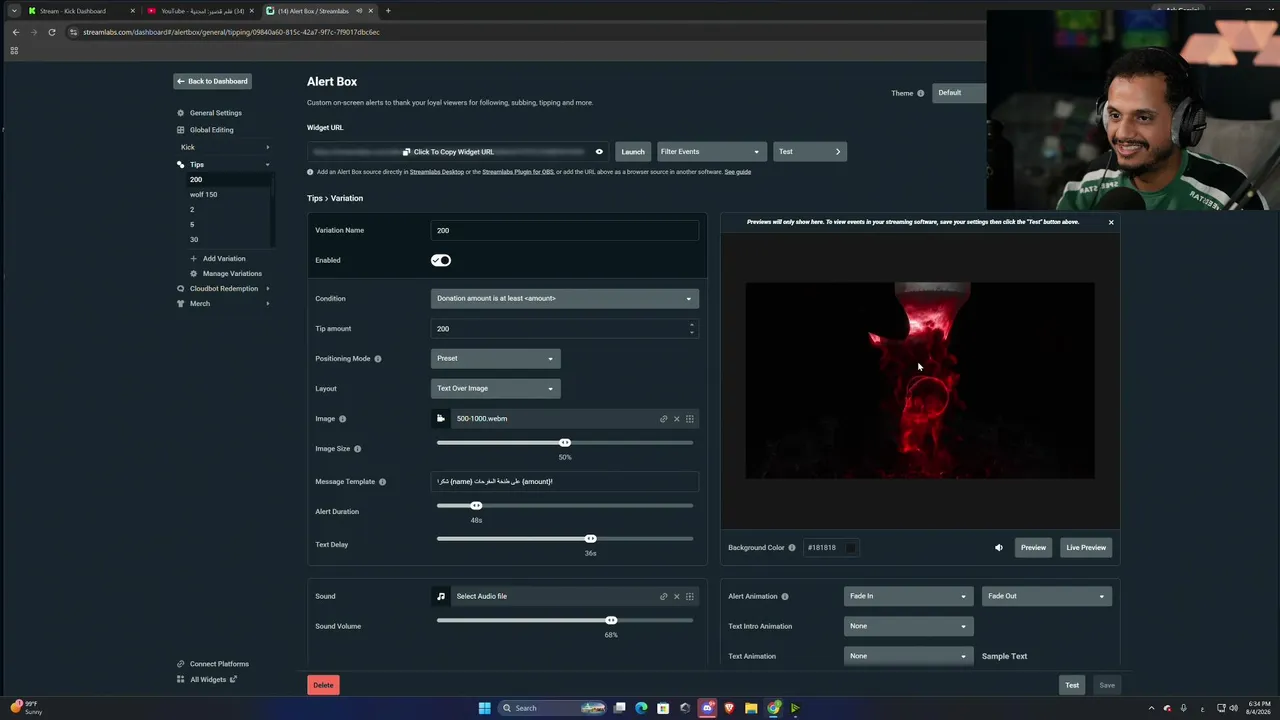Click Back to Dashboard button
This screenshot has width=1280, height=720.
(212, 81)
